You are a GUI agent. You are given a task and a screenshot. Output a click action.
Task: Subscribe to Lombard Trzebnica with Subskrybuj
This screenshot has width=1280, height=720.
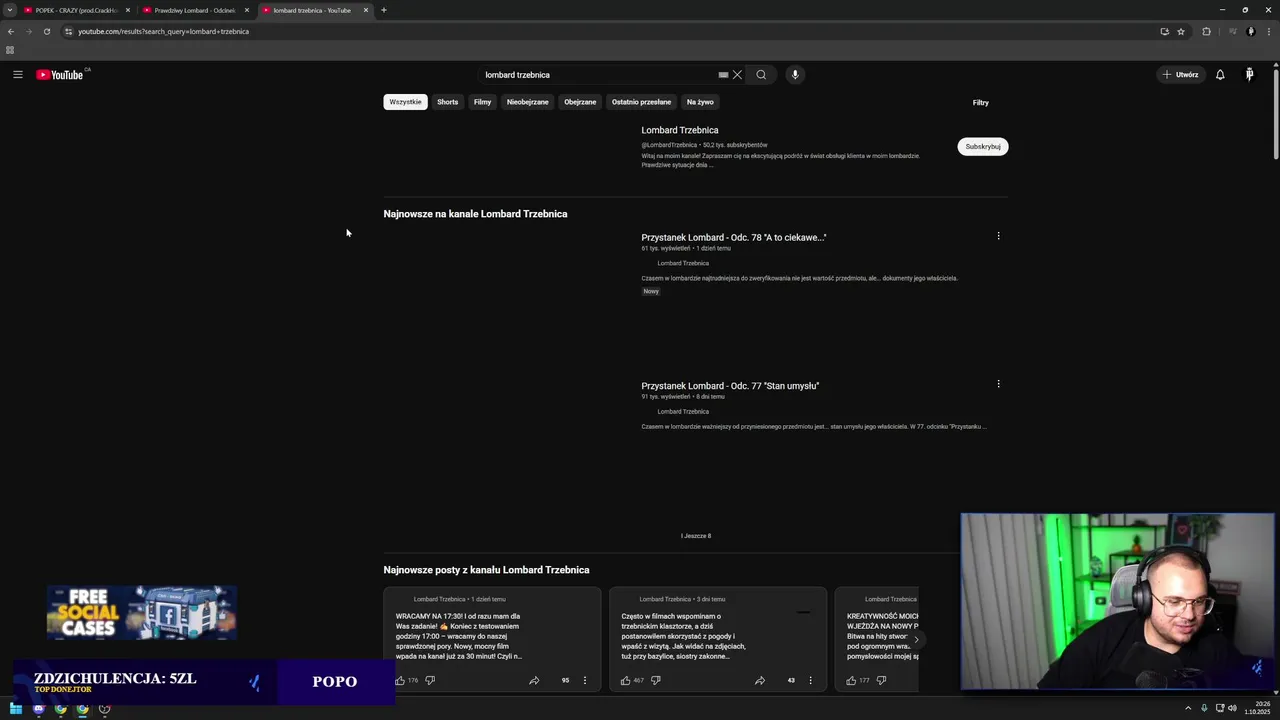point(983,146)
